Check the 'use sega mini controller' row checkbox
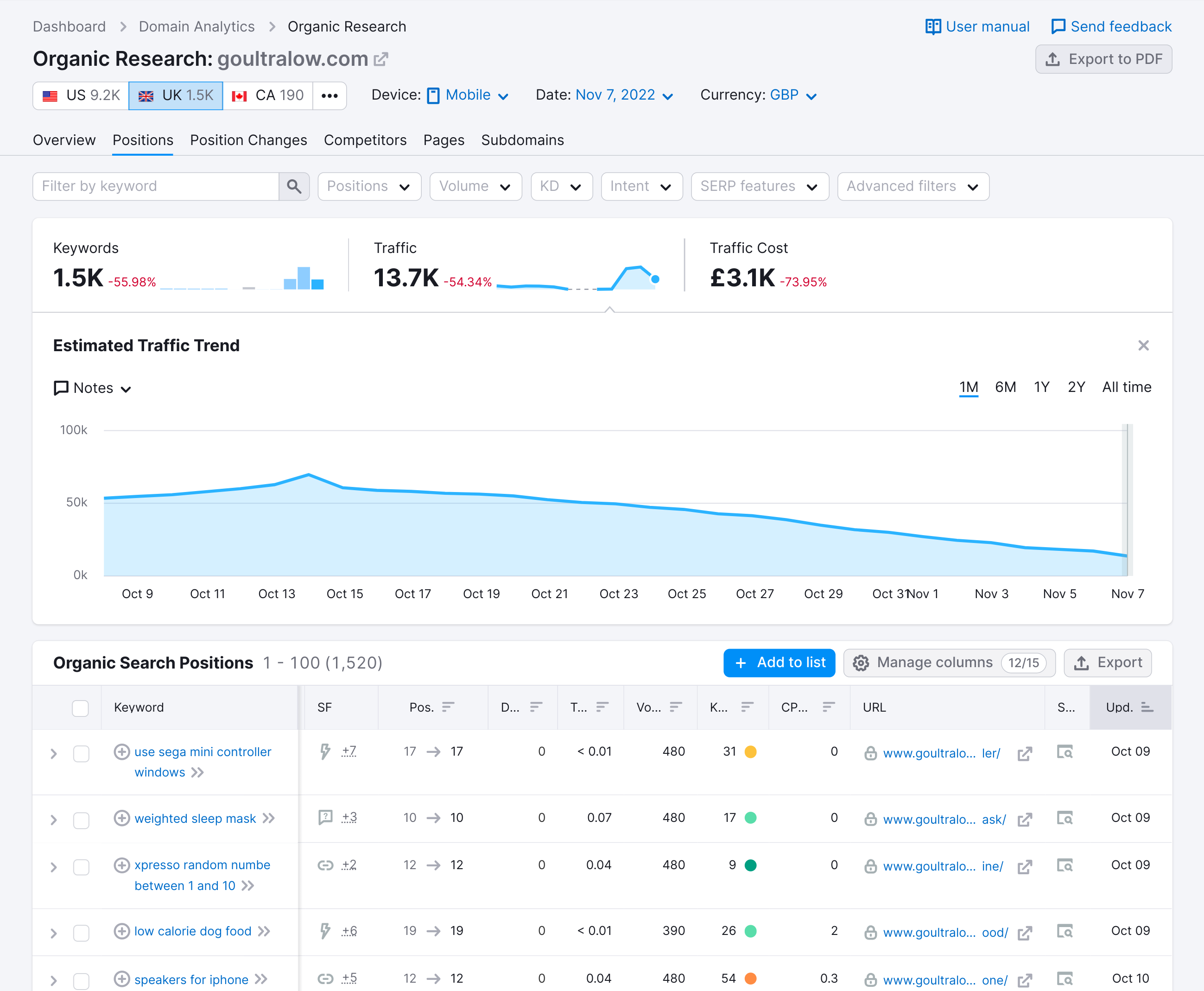Screen dimensions: 1204x991 point(82,754)
